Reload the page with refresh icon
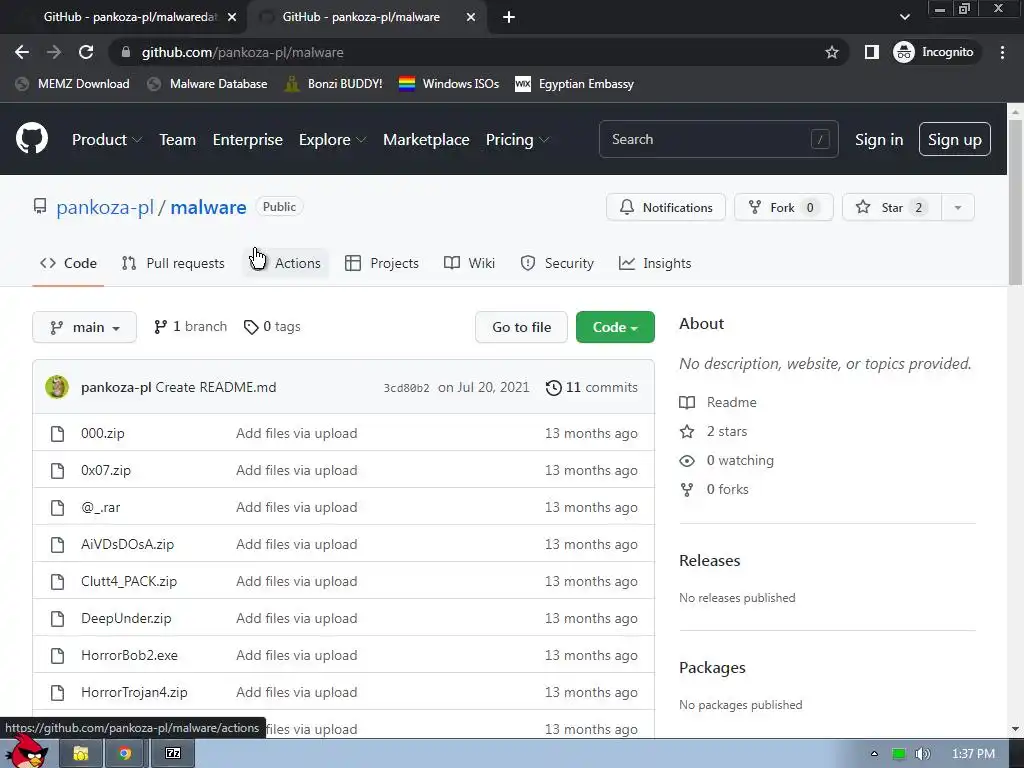 pyautogui.click(x=86, y=52)
